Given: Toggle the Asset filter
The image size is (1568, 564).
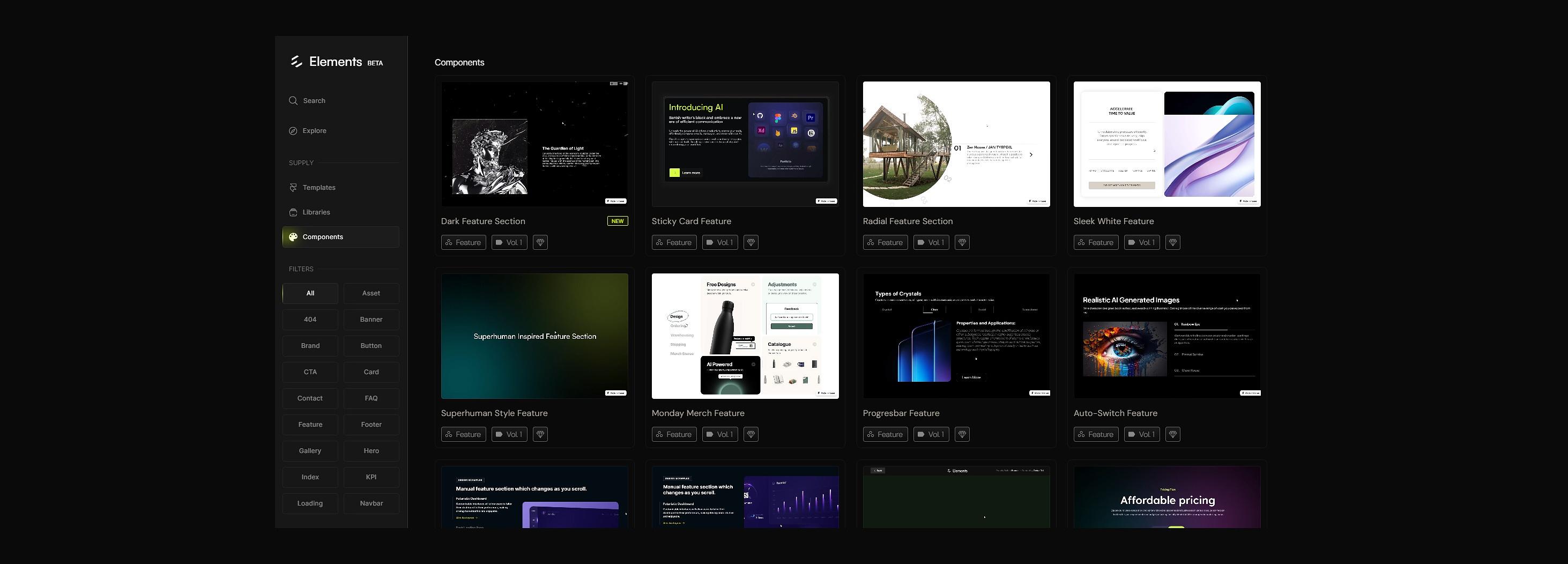Looking at the screenshot, I should pos(371,294).
